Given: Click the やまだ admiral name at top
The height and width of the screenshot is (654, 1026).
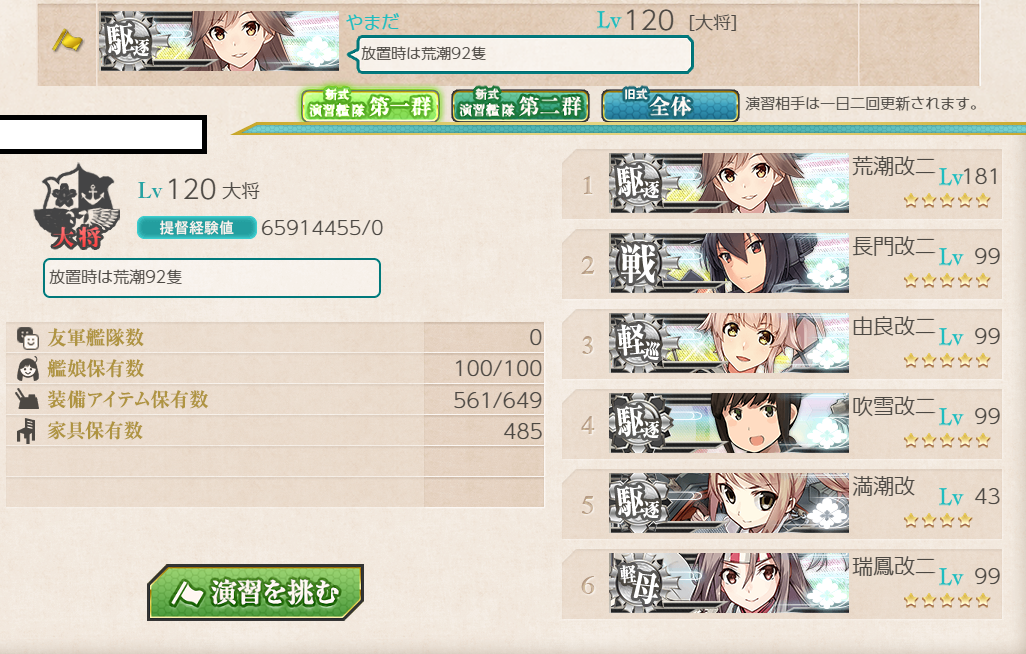Looking at the screenshot, I should pyautogui.click(x=372, y=22).
